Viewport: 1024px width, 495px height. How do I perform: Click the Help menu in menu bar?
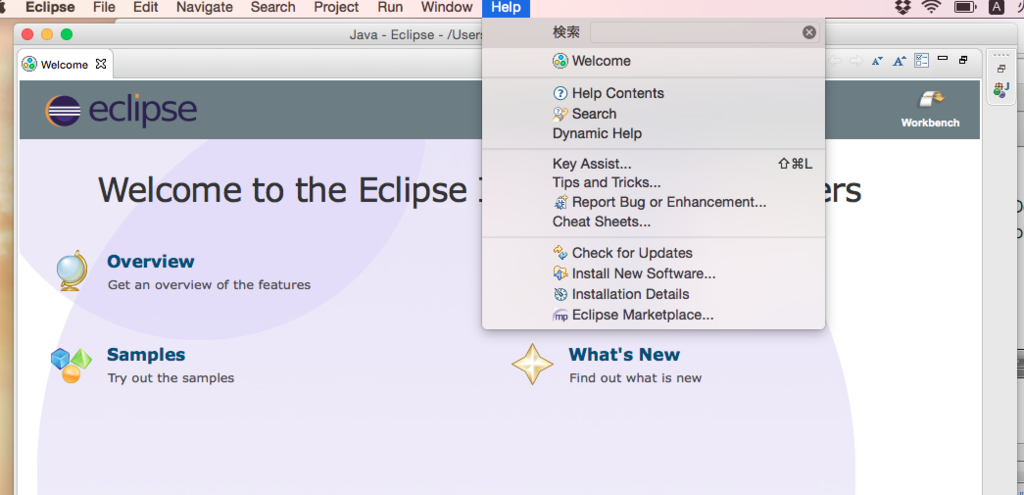[506, 8]
